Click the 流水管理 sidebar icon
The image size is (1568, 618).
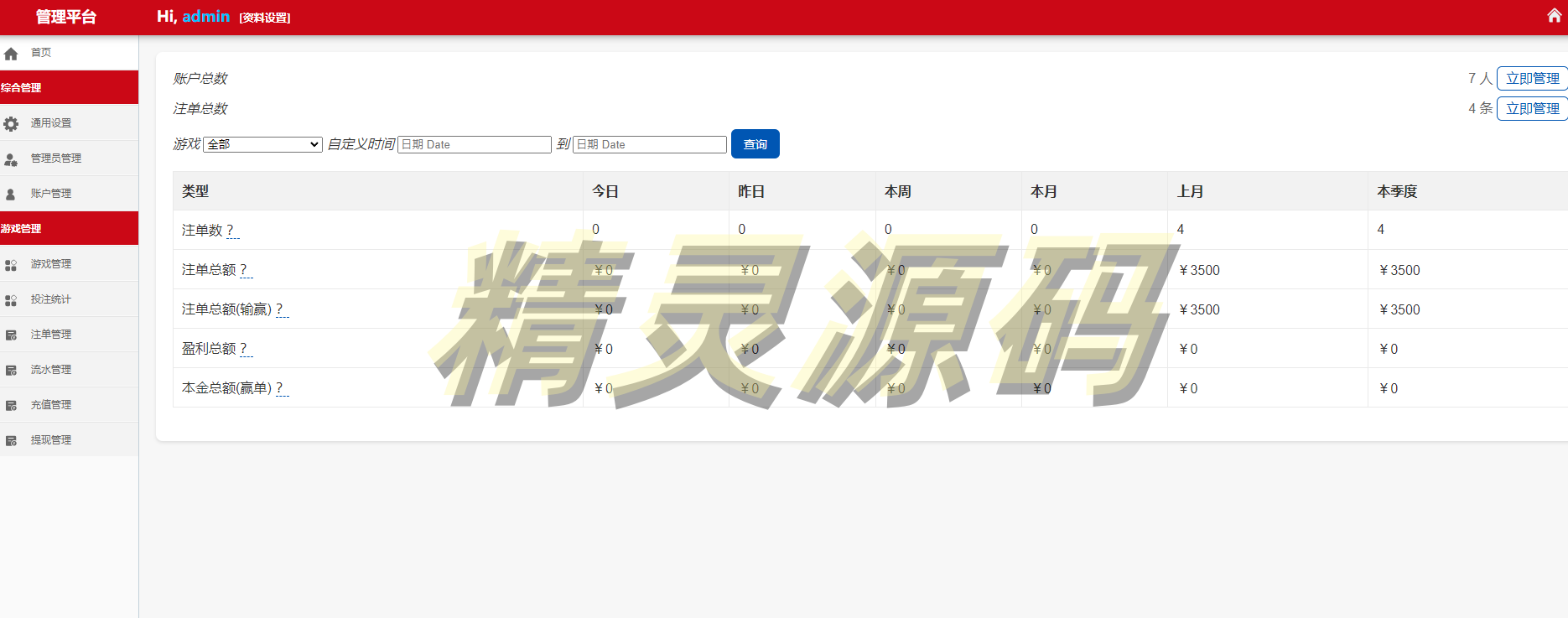tap(11, 371)
